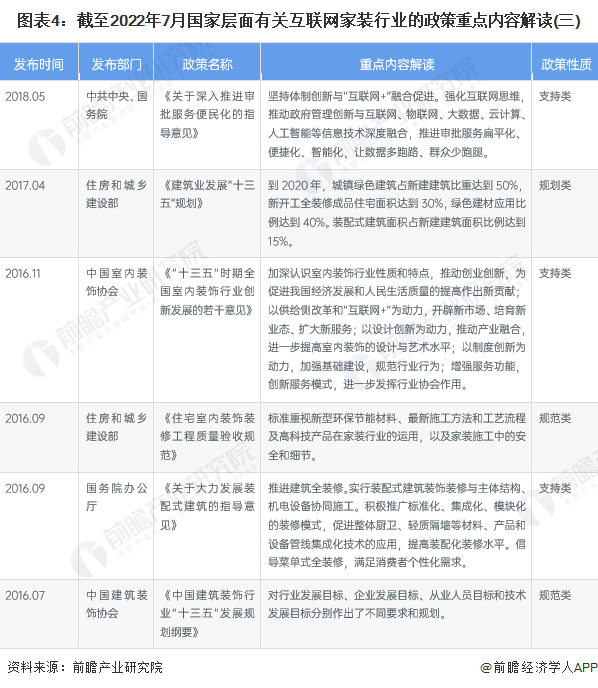Click the summary starting 到 2020 年，城镇绿色建筑
Screen dimensions: 598x688
coord(397,213)
